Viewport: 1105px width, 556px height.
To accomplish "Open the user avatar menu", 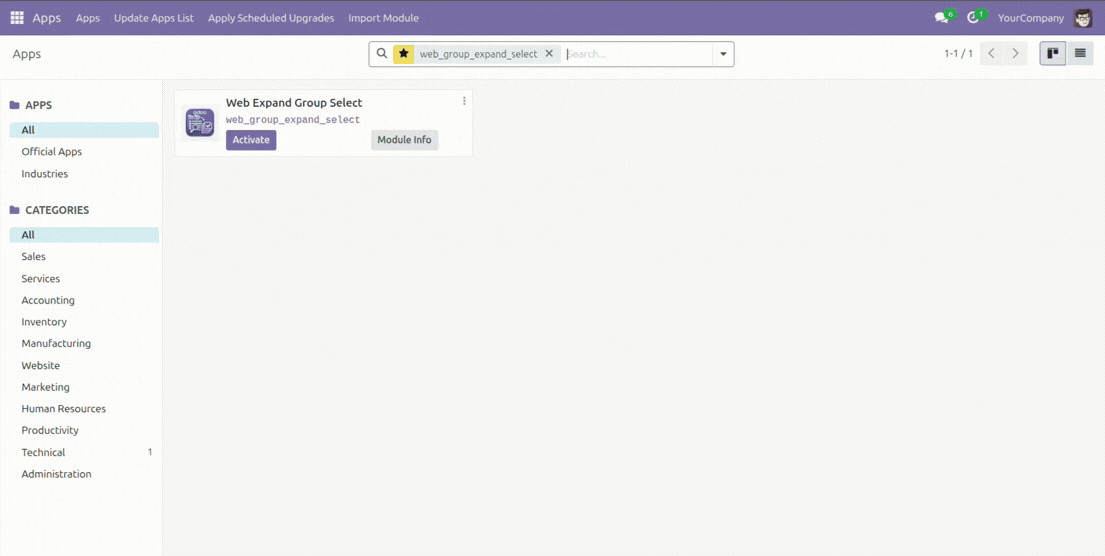I will (x=1082, y=18).
